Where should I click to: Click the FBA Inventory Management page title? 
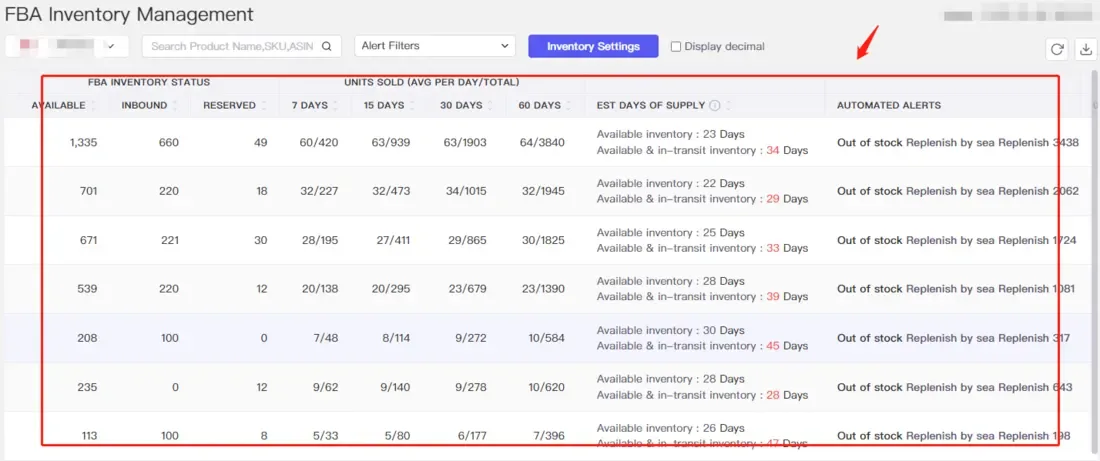tap(129, 14)
